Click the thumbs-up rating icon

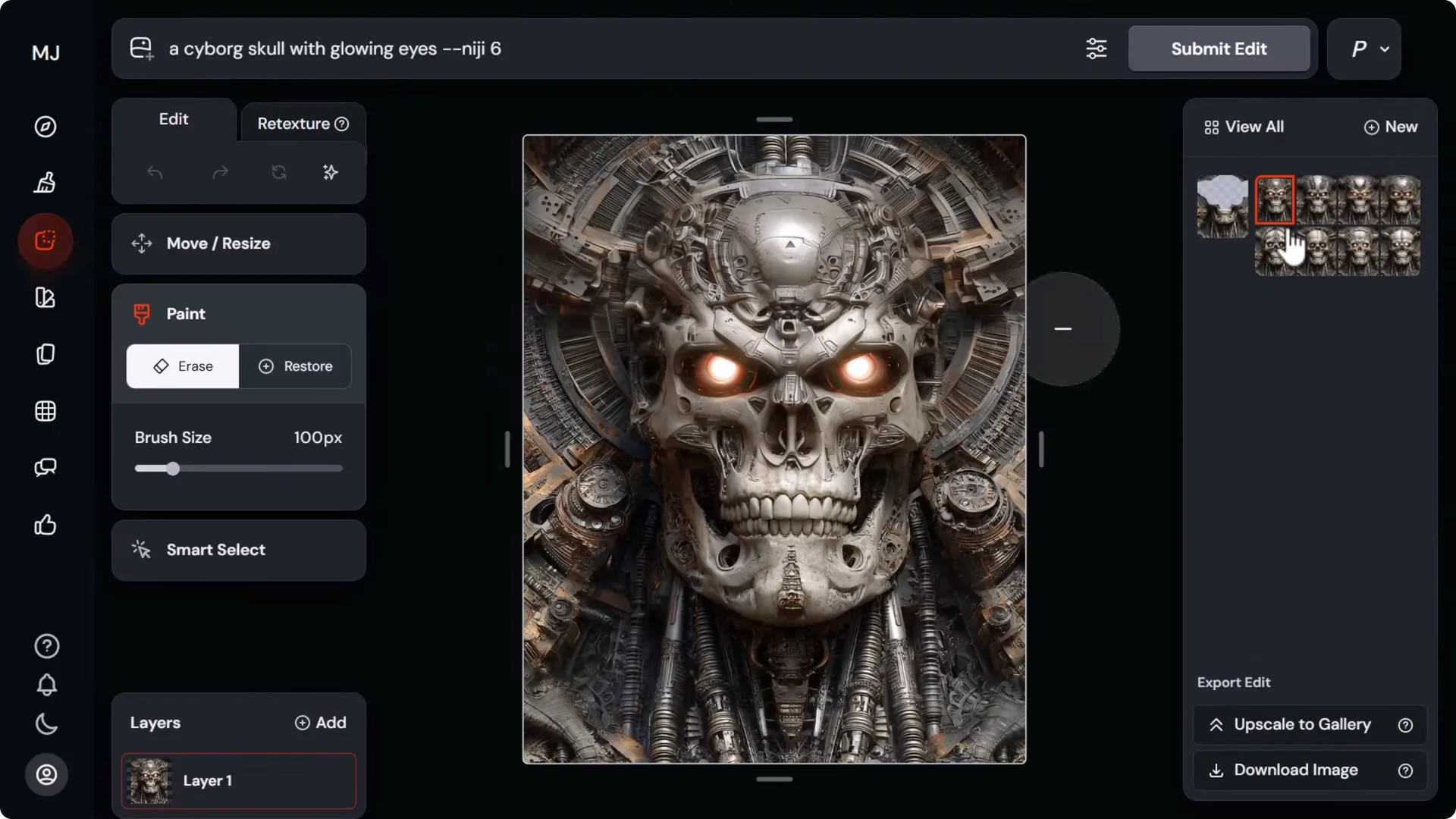coord(45,526)
